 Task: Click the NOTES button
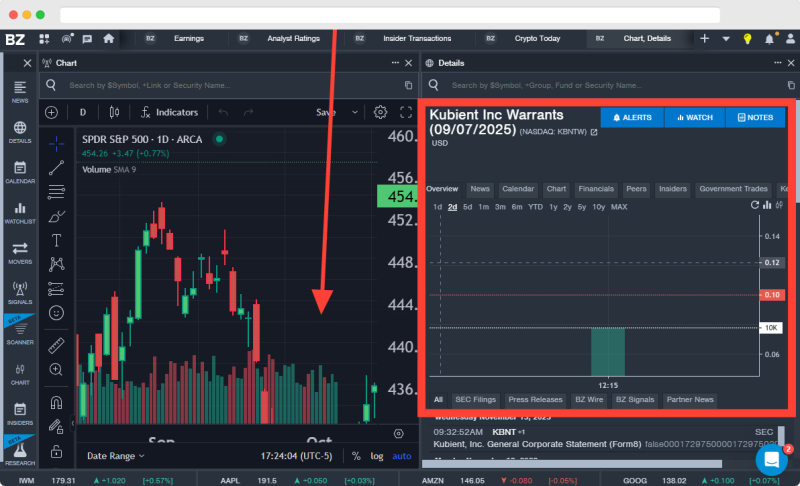click(x=756, y=117)
